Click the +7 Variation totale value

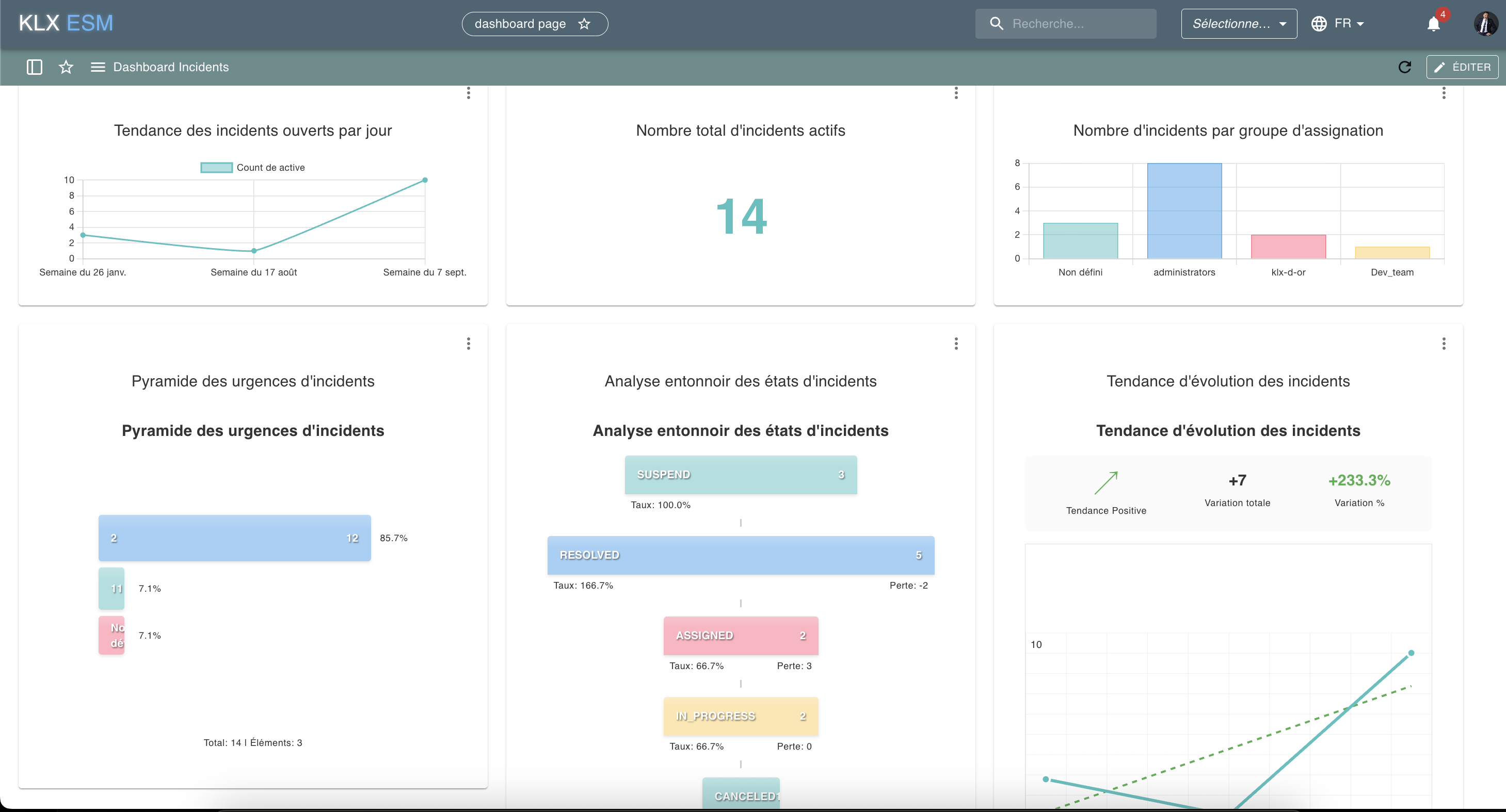pyautogui.click(x=1237, y=480)
